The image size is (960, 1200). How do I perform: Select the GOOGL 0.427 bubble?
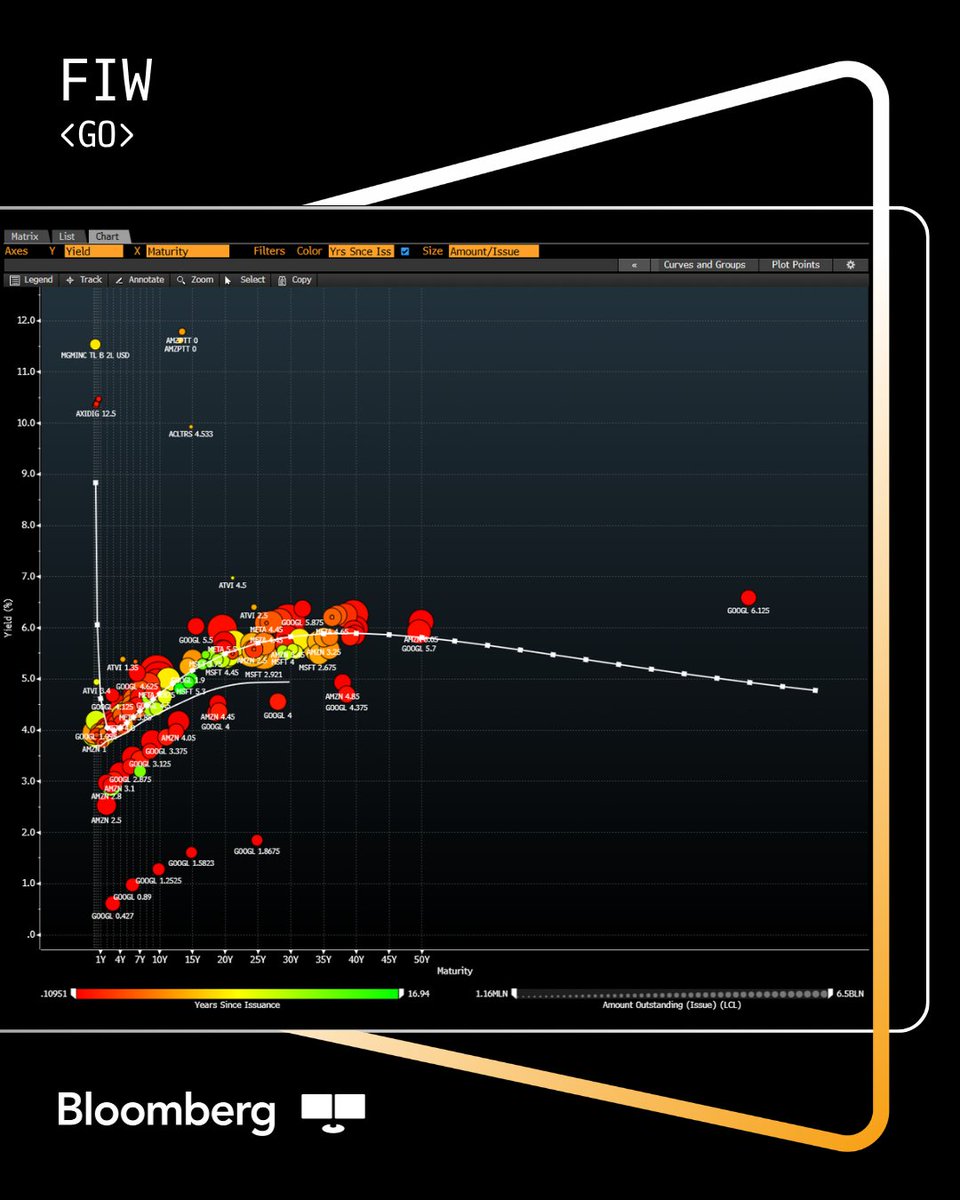[x=112, y=903]
